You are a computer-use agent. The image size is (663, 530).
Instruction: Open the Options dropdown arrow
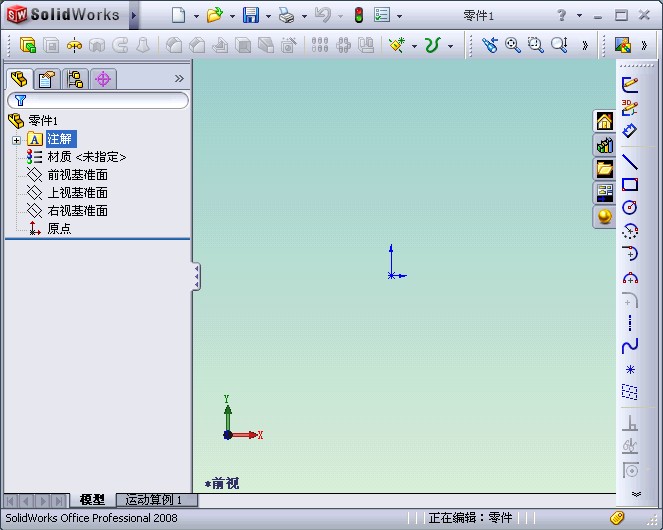click(x=399, y=16)
